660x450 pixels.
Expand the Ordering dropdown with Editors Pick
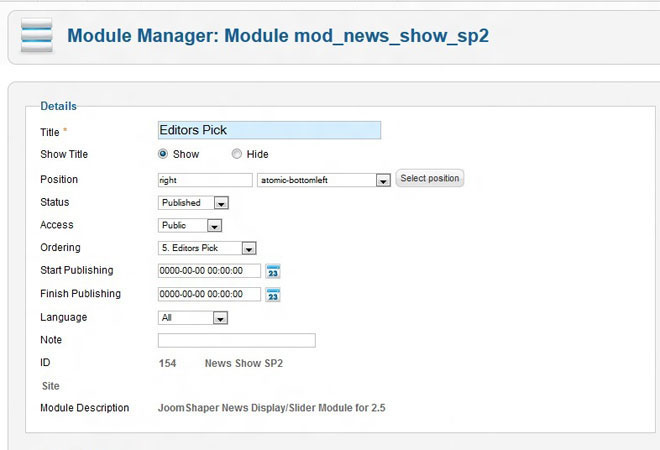(208, 248)
